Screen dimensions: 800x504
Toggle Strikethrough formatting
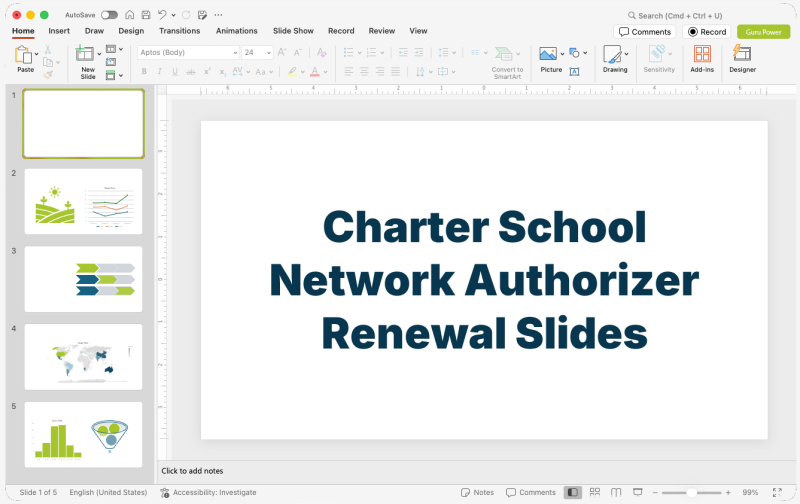pos(191,72)
